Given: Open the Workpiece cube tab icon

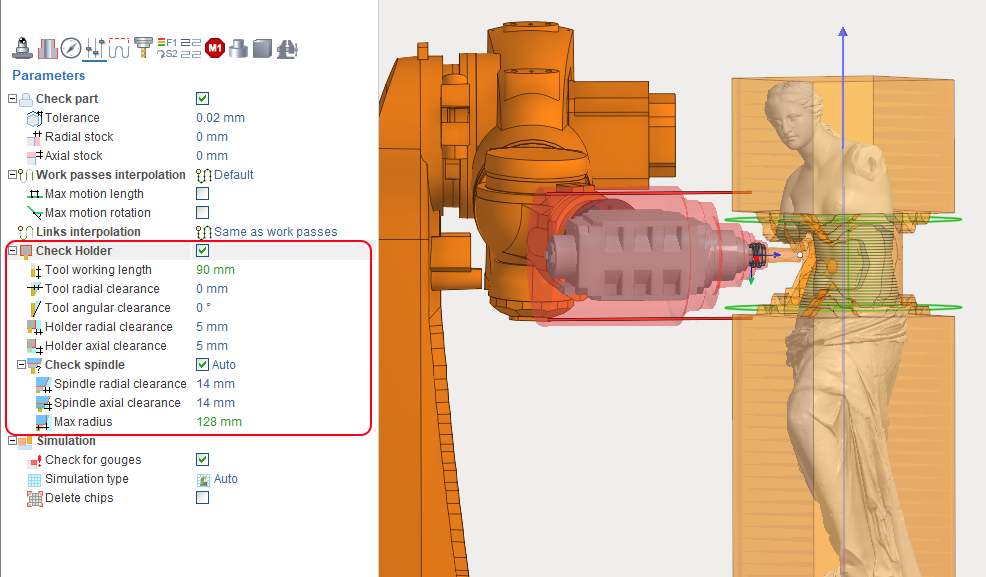Looking at the screenshot, I should click(262, 48).
